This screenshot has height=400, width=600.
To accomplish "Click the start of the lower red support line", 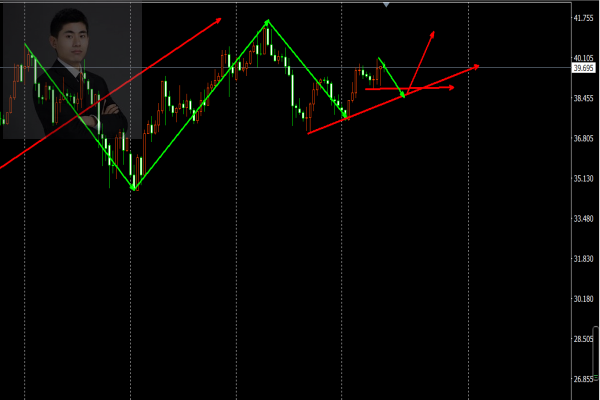I will (309, 133).
